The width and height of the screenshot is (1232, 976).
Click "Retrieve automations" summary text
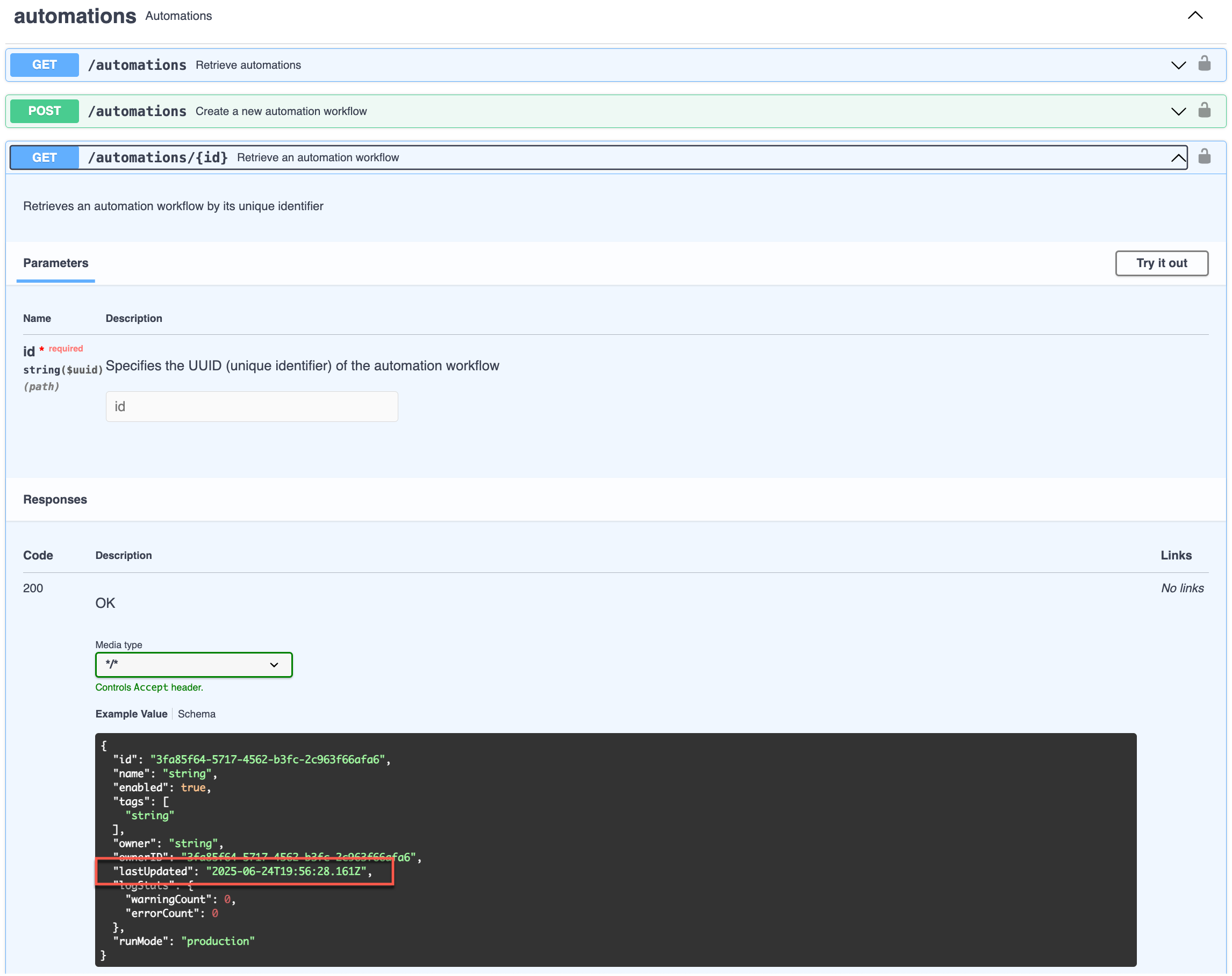coord(248,65)
